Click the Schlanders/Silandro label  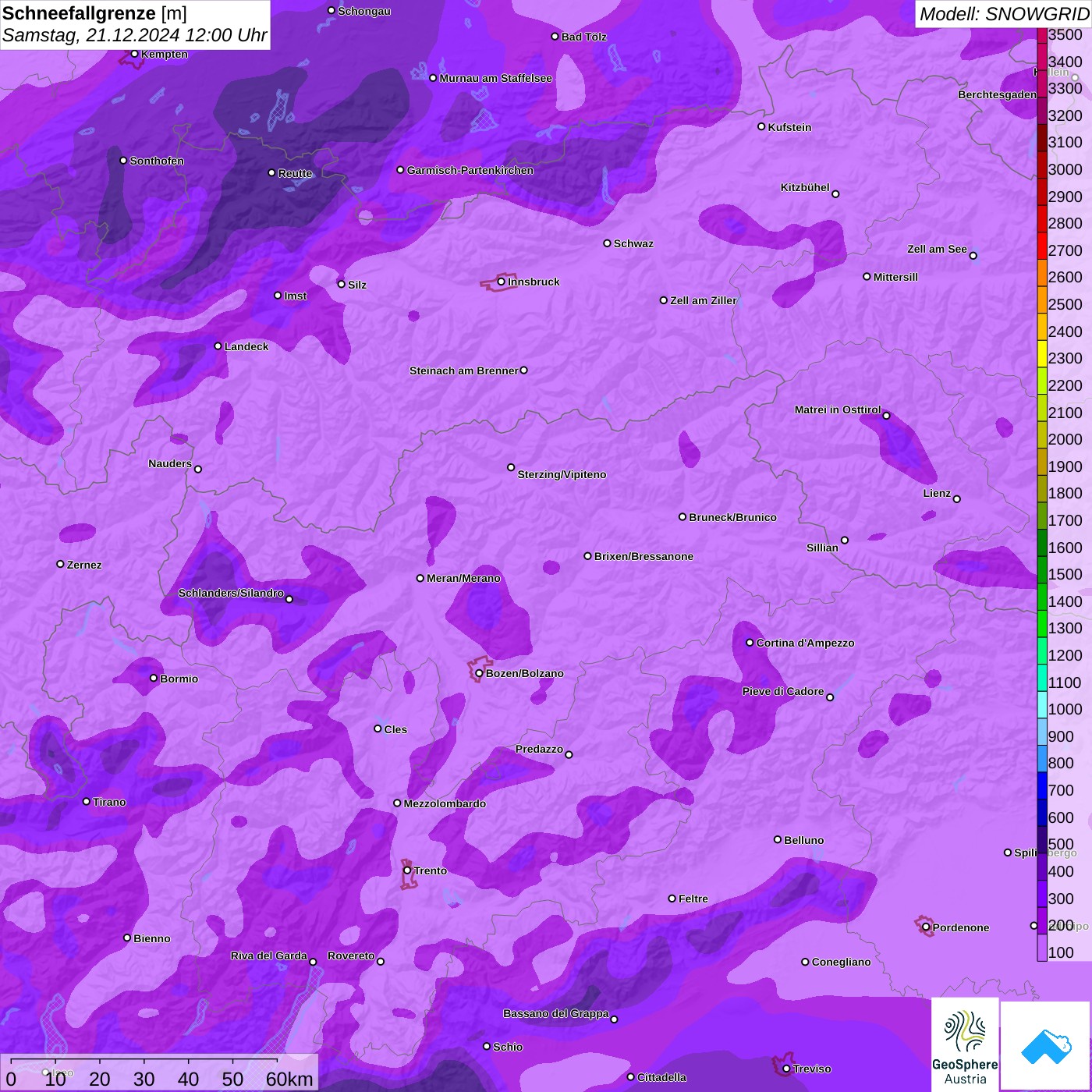tap(231, 593)
